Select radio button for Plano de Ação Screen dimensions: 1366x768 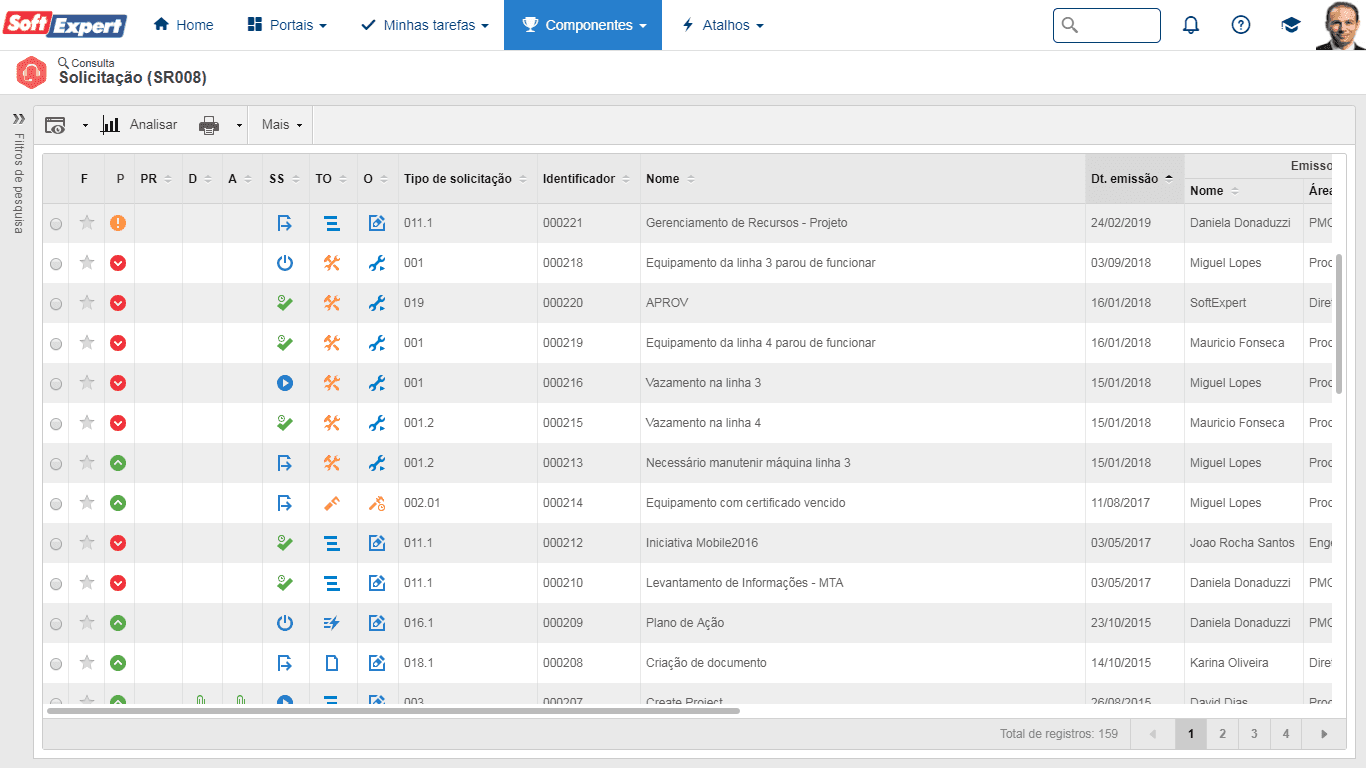(x=56, y=624)
